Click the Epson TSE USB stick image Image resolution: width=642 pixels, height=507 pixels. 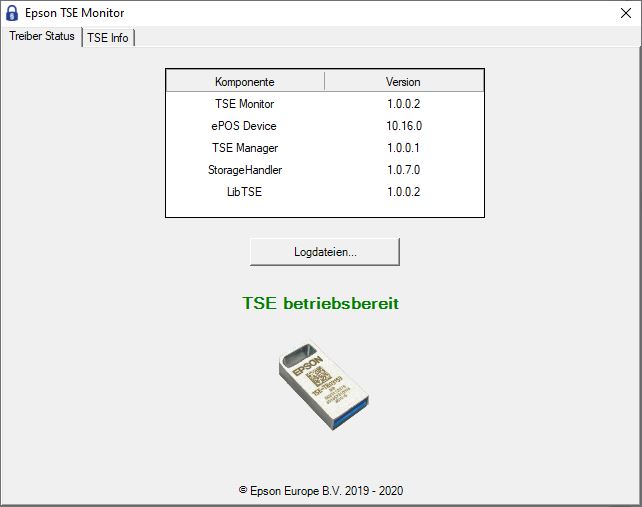[324, 384]
